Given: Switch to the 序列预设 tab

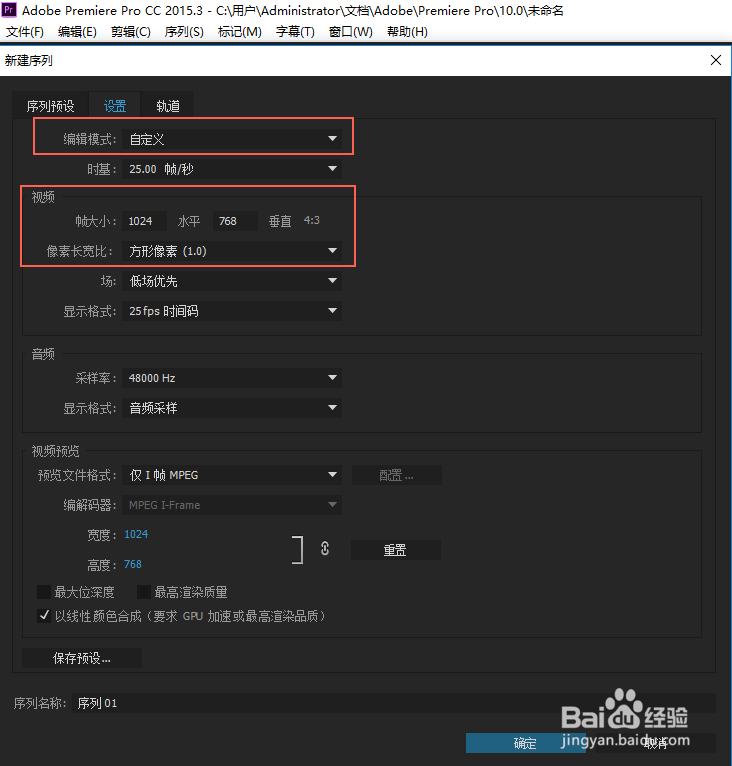Looking at the screenshot, I should click(x=50, y=106).
